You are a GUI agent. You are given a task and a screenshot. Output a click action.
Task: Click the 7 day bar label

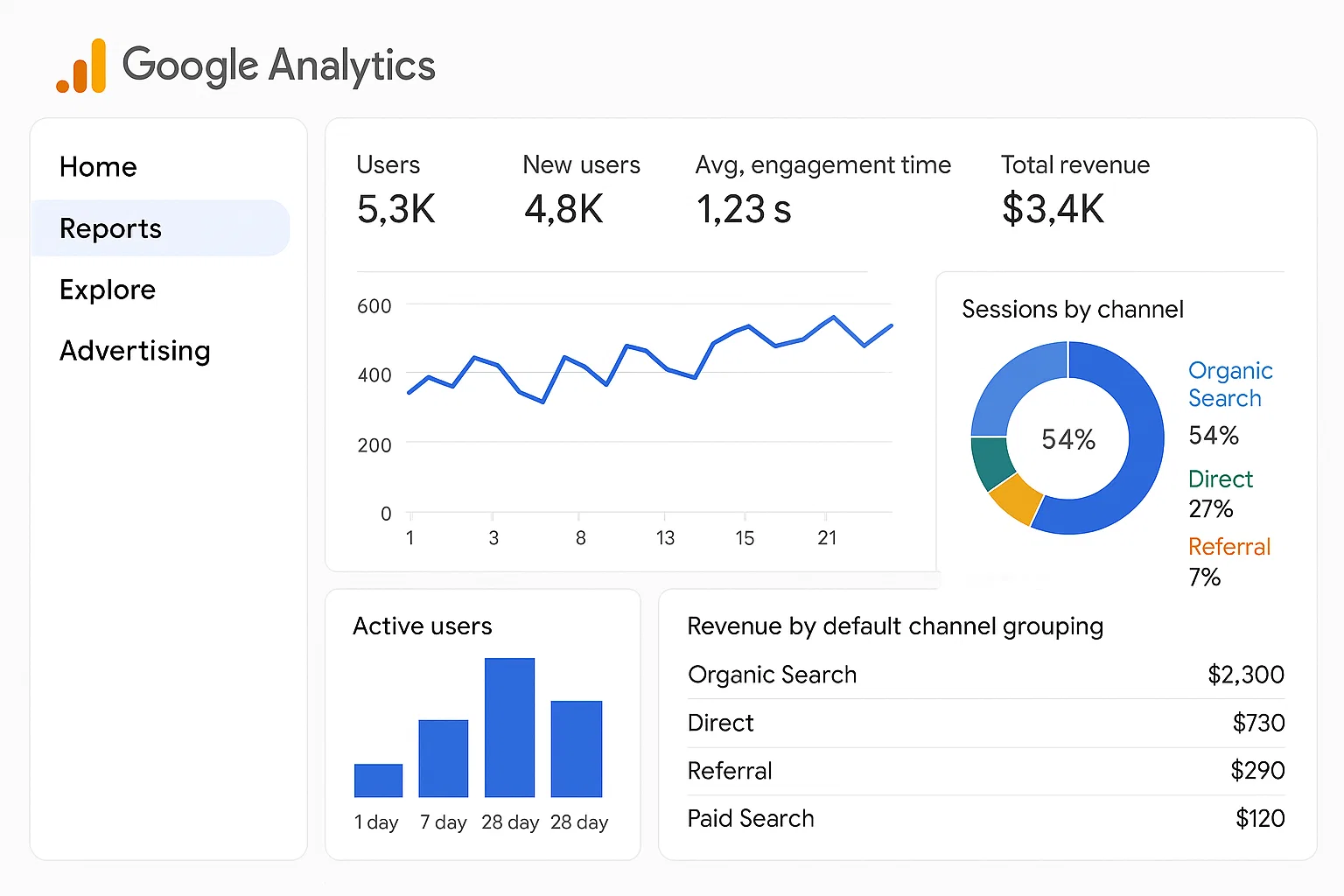pos(443,822)
